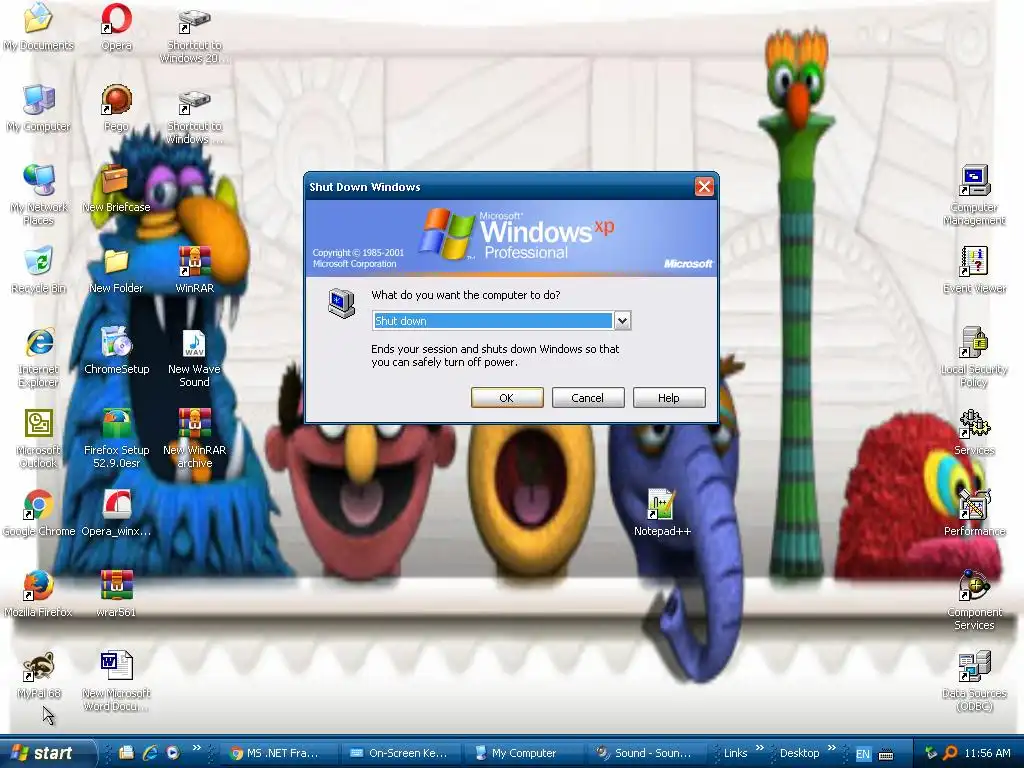Select Google Chrome desktop shortcut
The height and width of the screenshot is (768, 1024).
pyautogui.click(x=39, y=513)
